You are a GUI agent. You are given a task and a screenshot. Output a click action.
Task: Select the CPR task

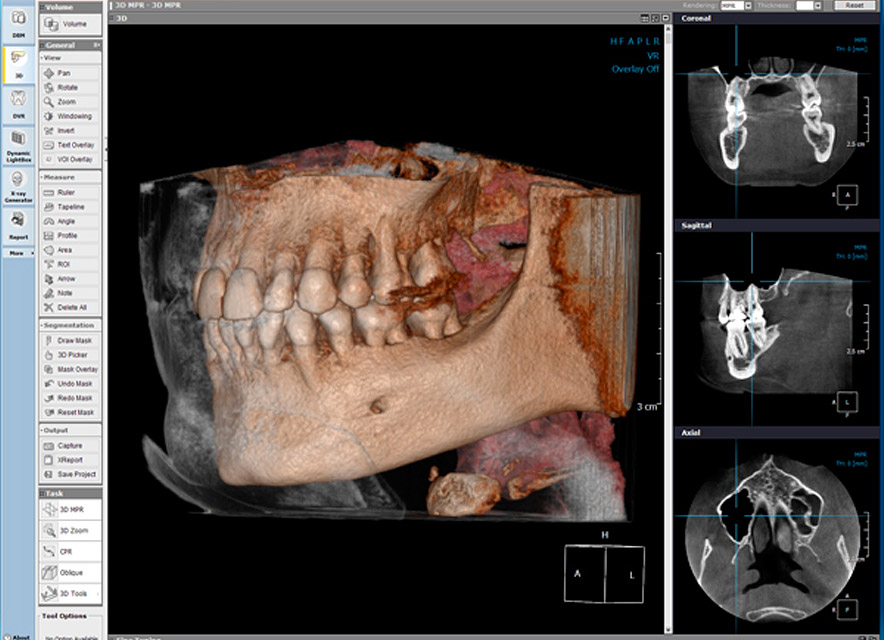tap(70, 551)
